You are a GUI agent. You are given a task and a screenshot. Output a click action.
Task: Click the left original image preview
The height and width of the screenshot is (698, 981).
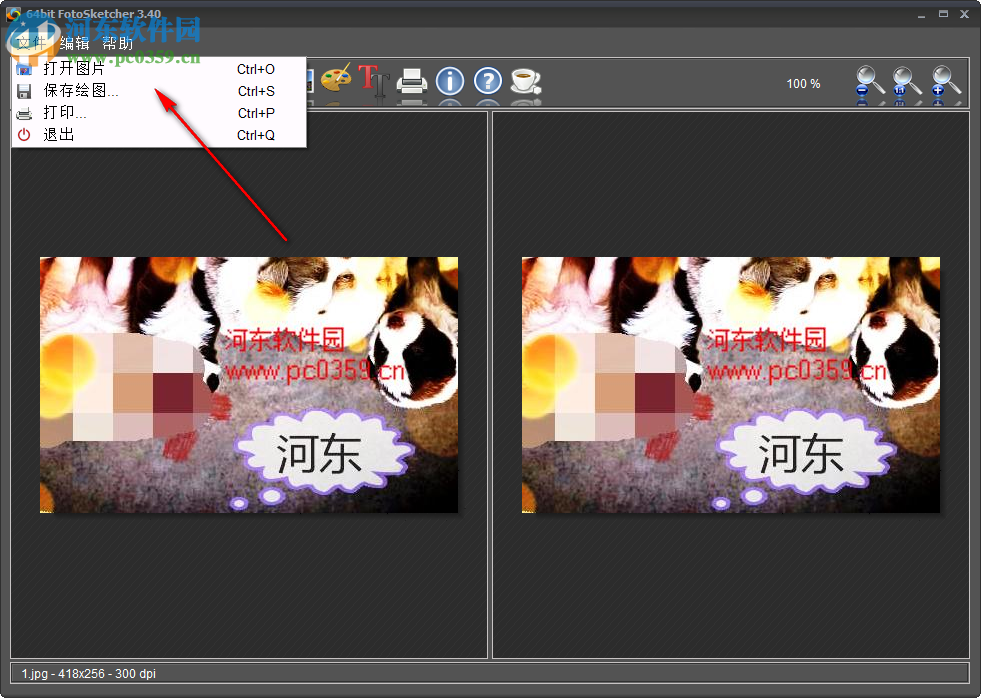(248, 385)
